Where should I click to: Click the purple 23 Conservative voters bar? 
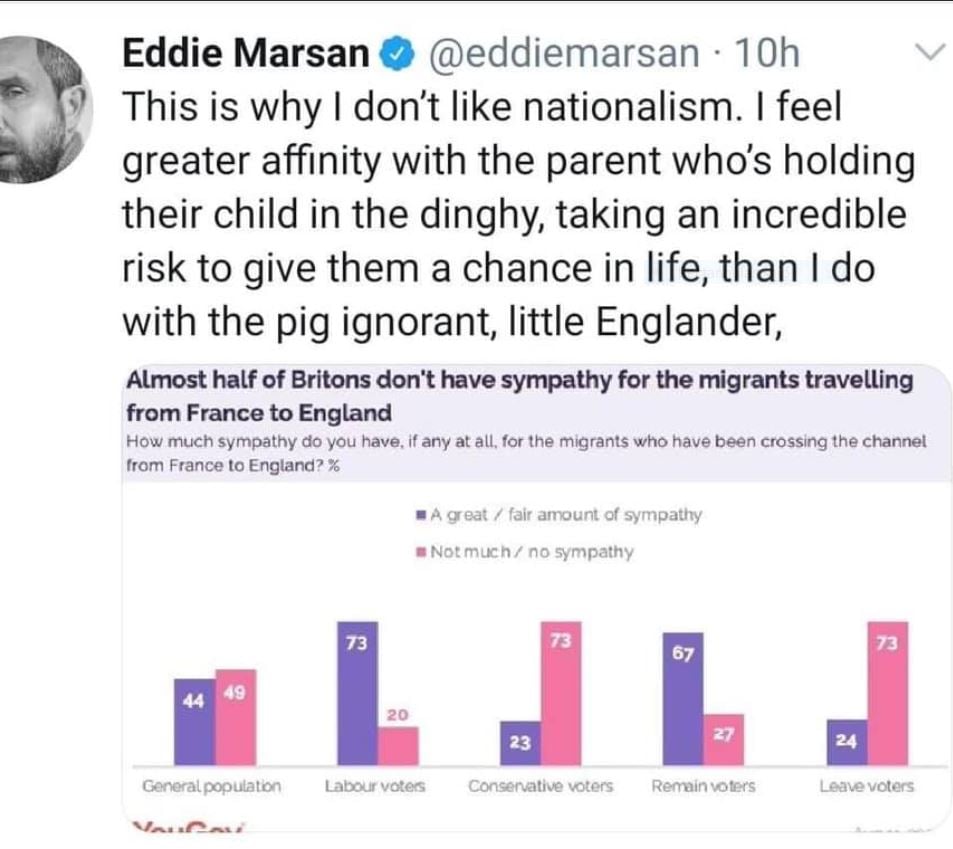pos(520,743)
